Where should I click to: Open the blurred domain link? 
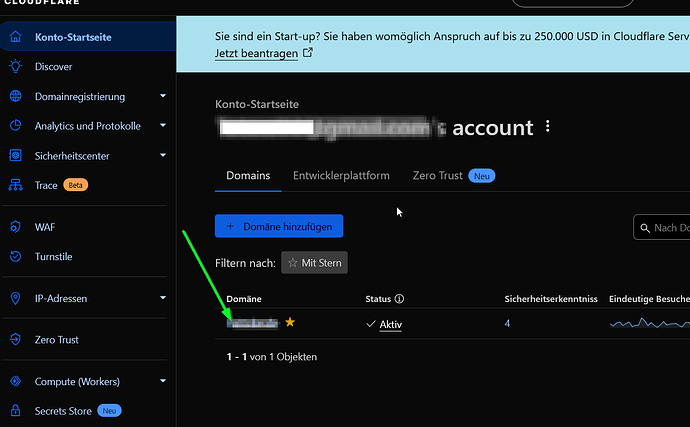tap(253, 324)
